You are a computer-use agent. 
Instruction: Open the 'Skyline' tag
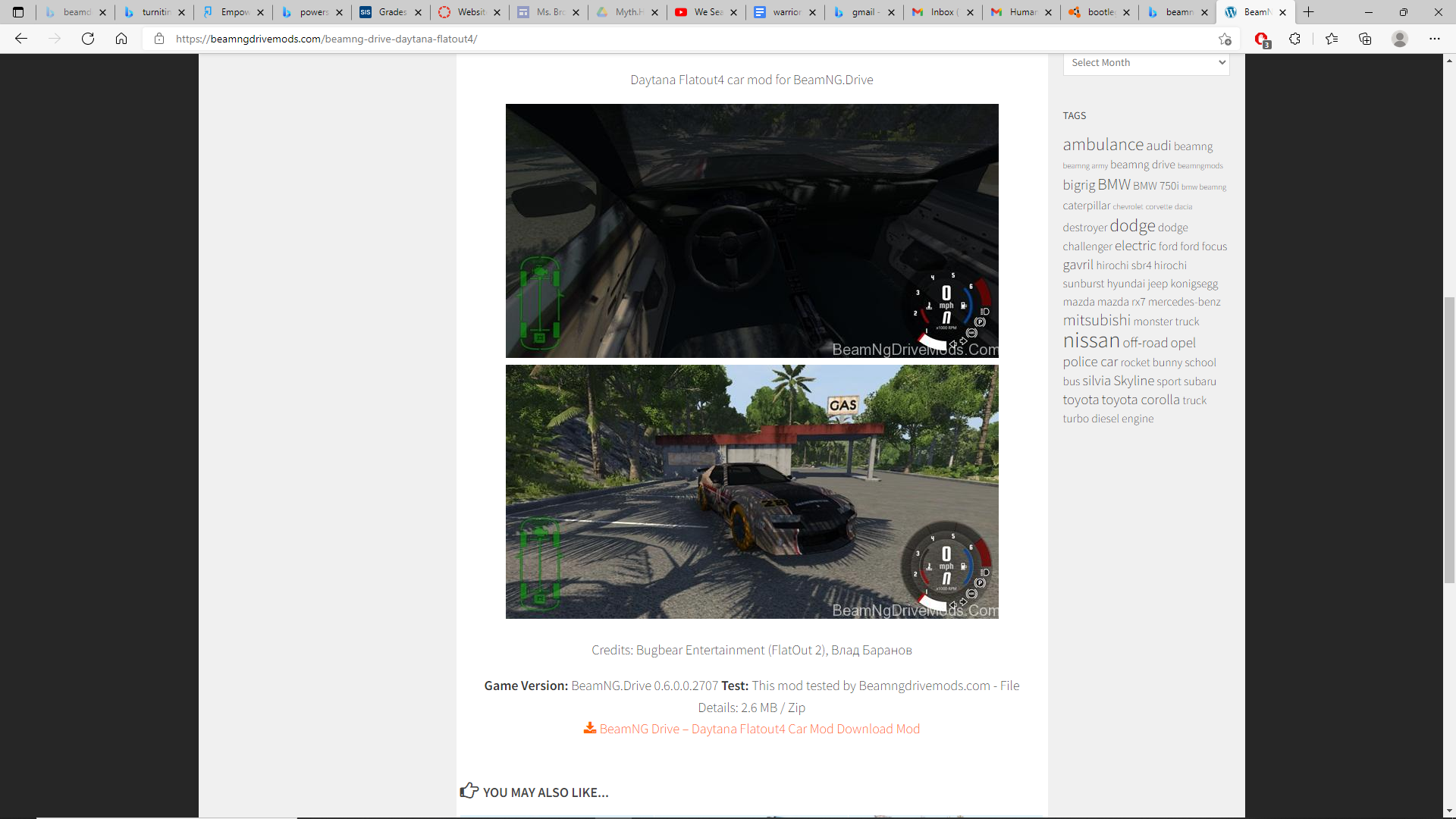tap(1134, 381)
